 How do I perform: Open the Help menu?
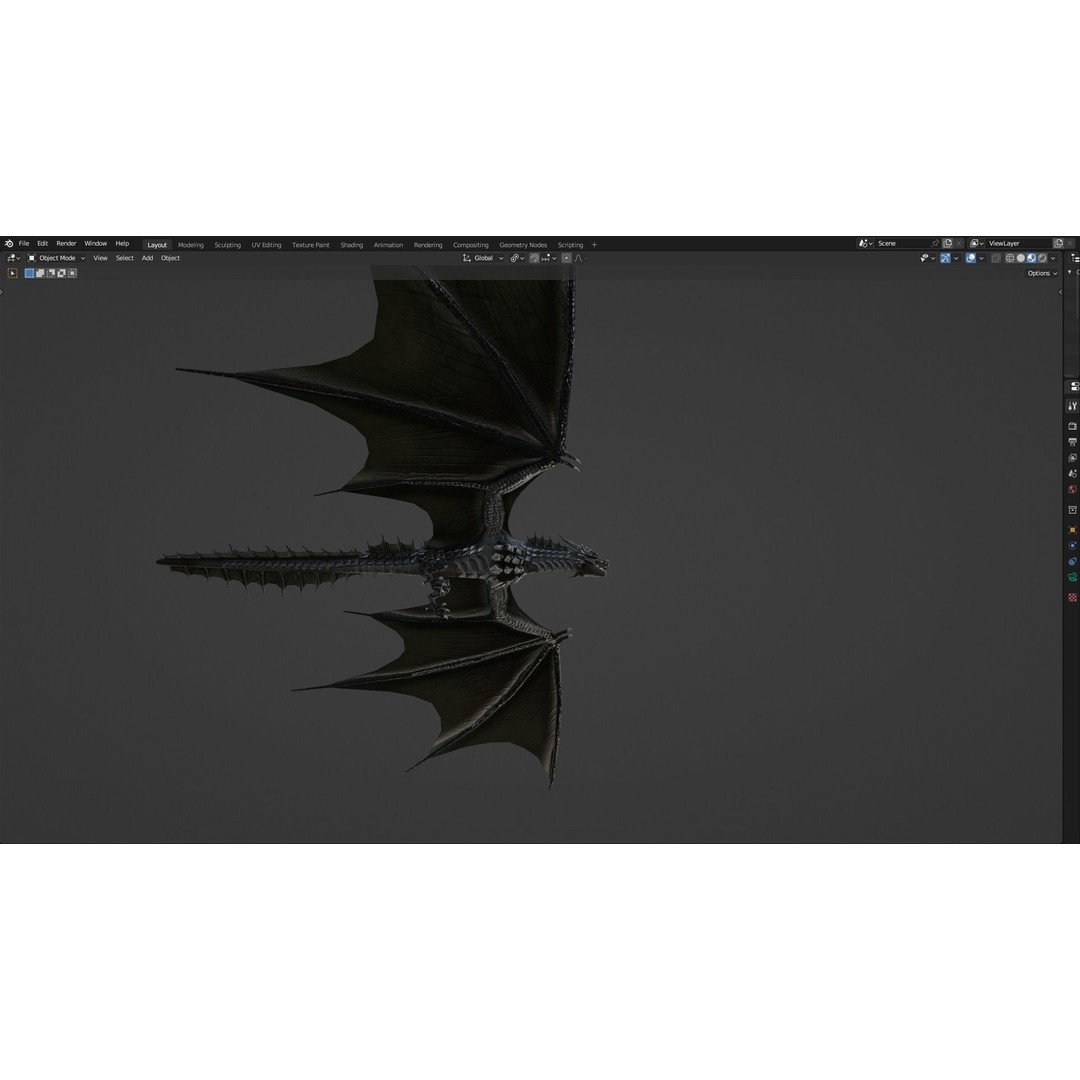(122, 244)
